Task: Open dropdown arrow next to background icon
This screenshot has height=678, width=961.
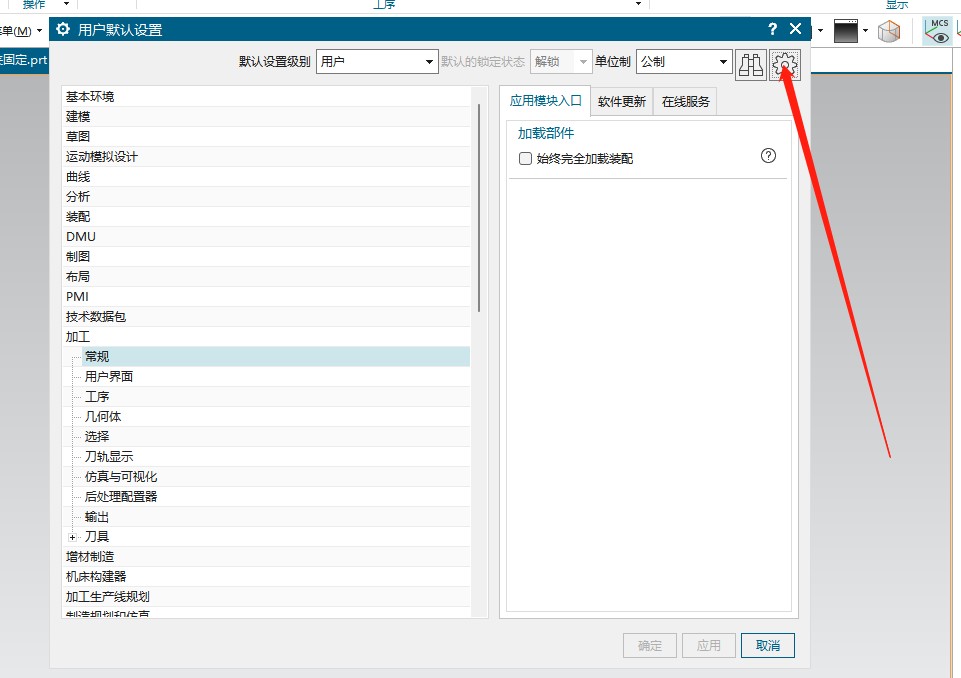Action: tap(865, 31)
